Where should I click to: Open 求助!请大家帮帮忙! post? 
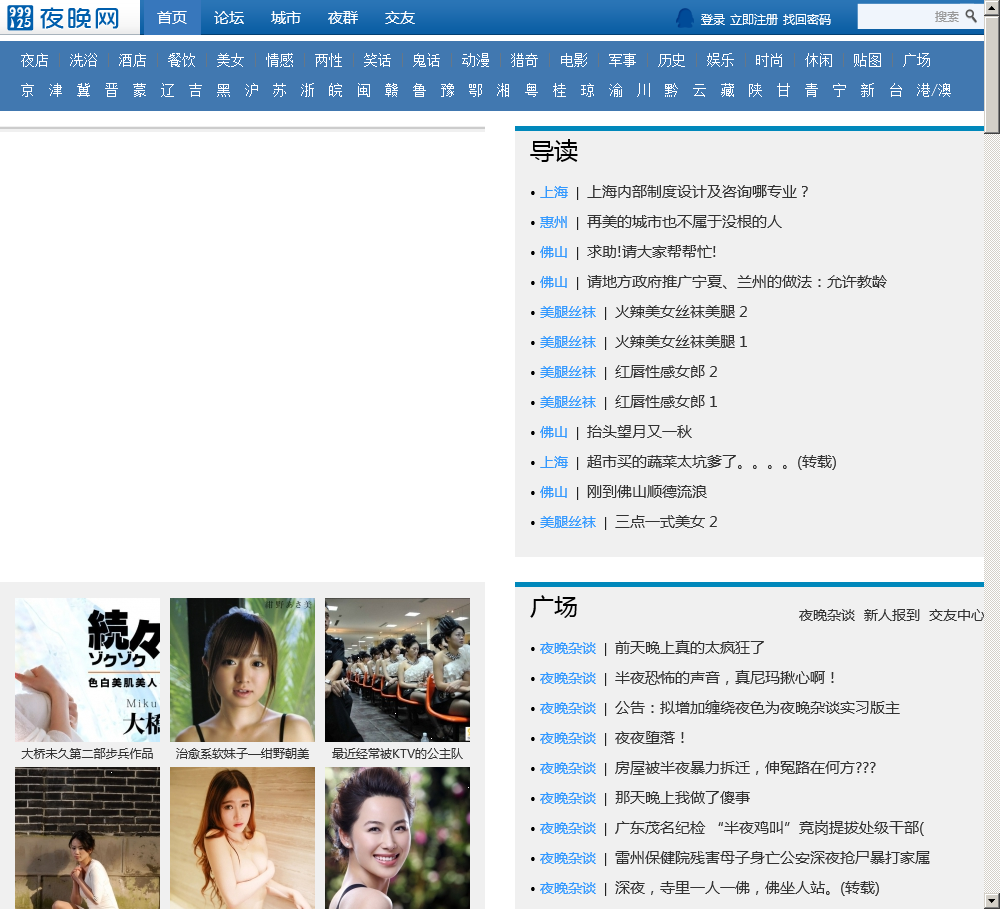tap(651, 252)
